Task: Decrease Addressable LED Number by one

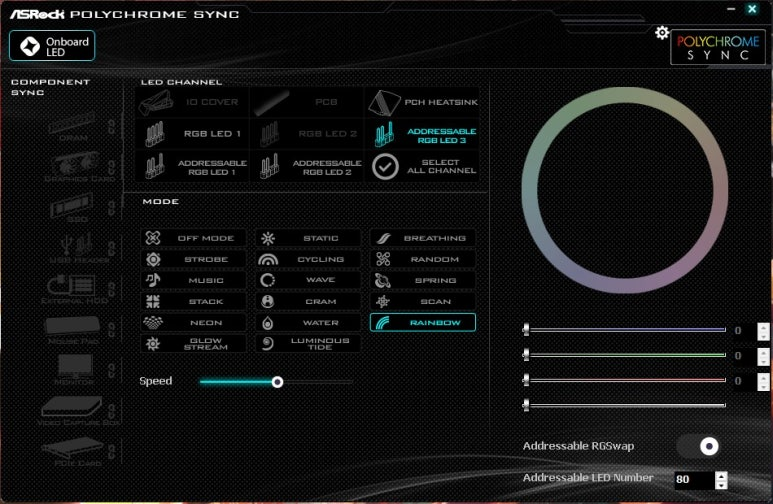Action: pos(721,485)
